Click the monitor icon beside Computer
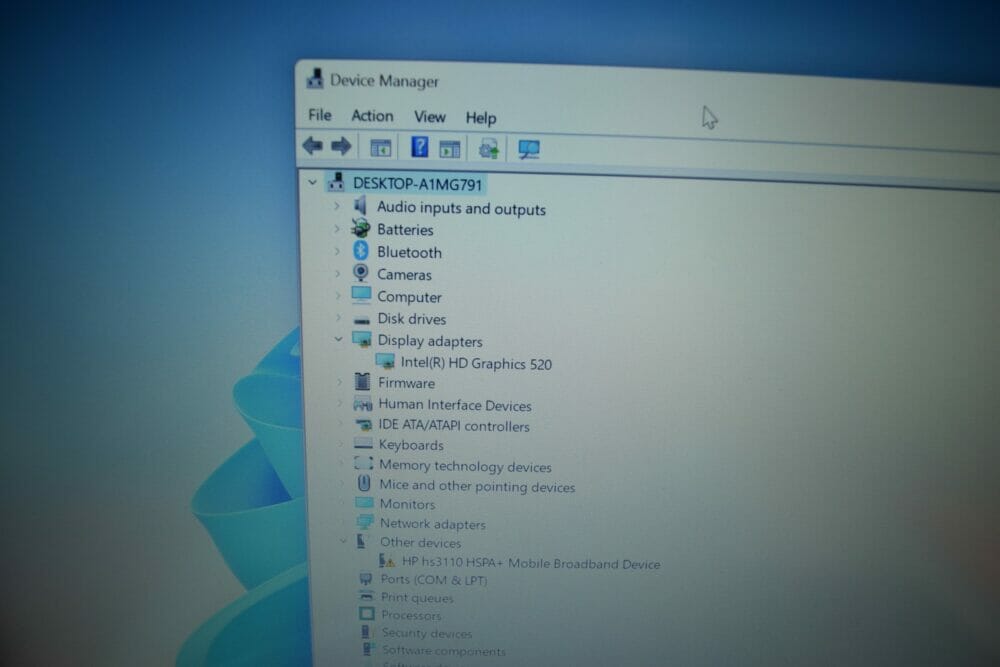The height and width of the screenshot is (667, 1000). [361, 295]
